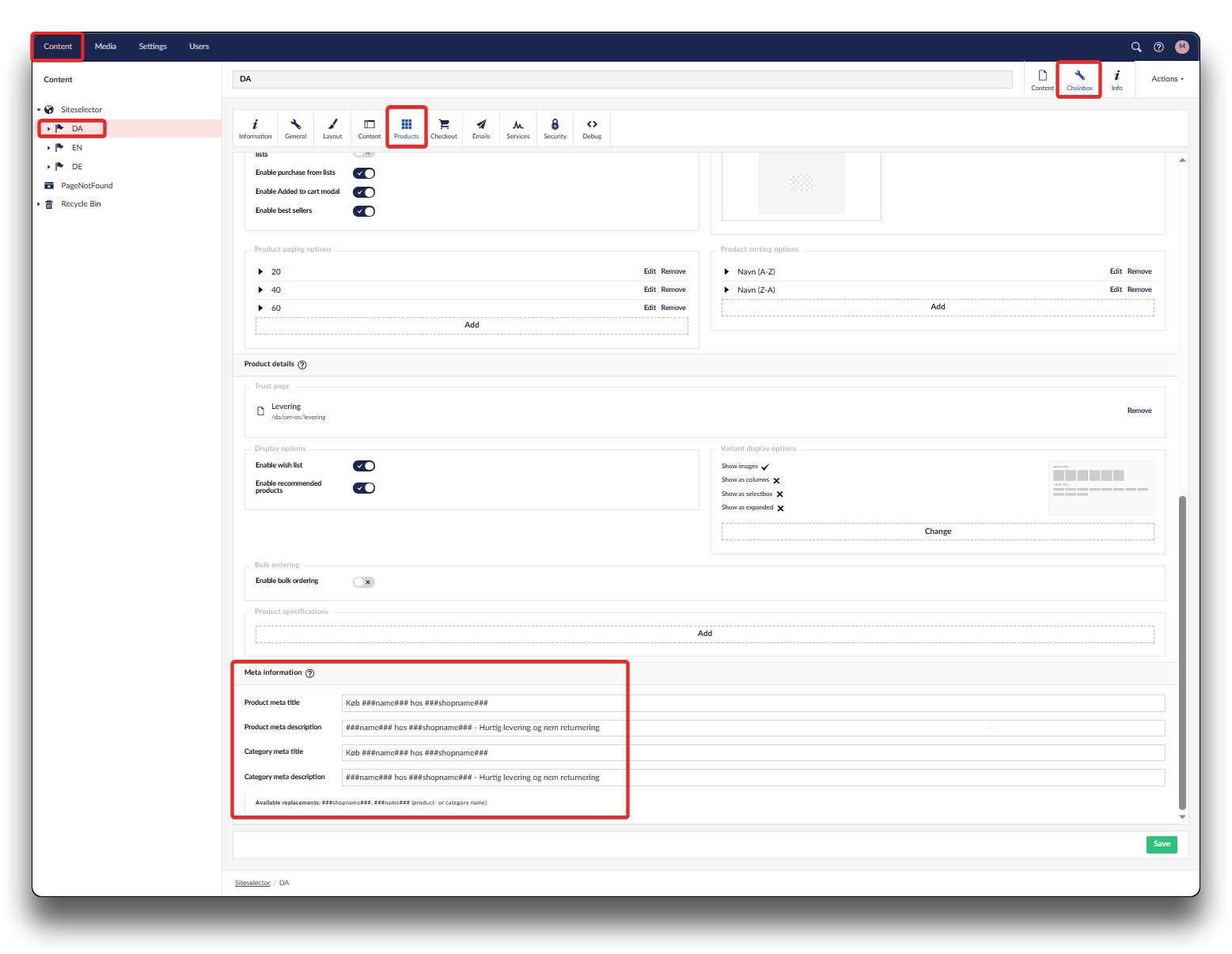The width and height of the screenshot is (1232, 954).
Task: Click the Product details help icon
Action: 302,365
